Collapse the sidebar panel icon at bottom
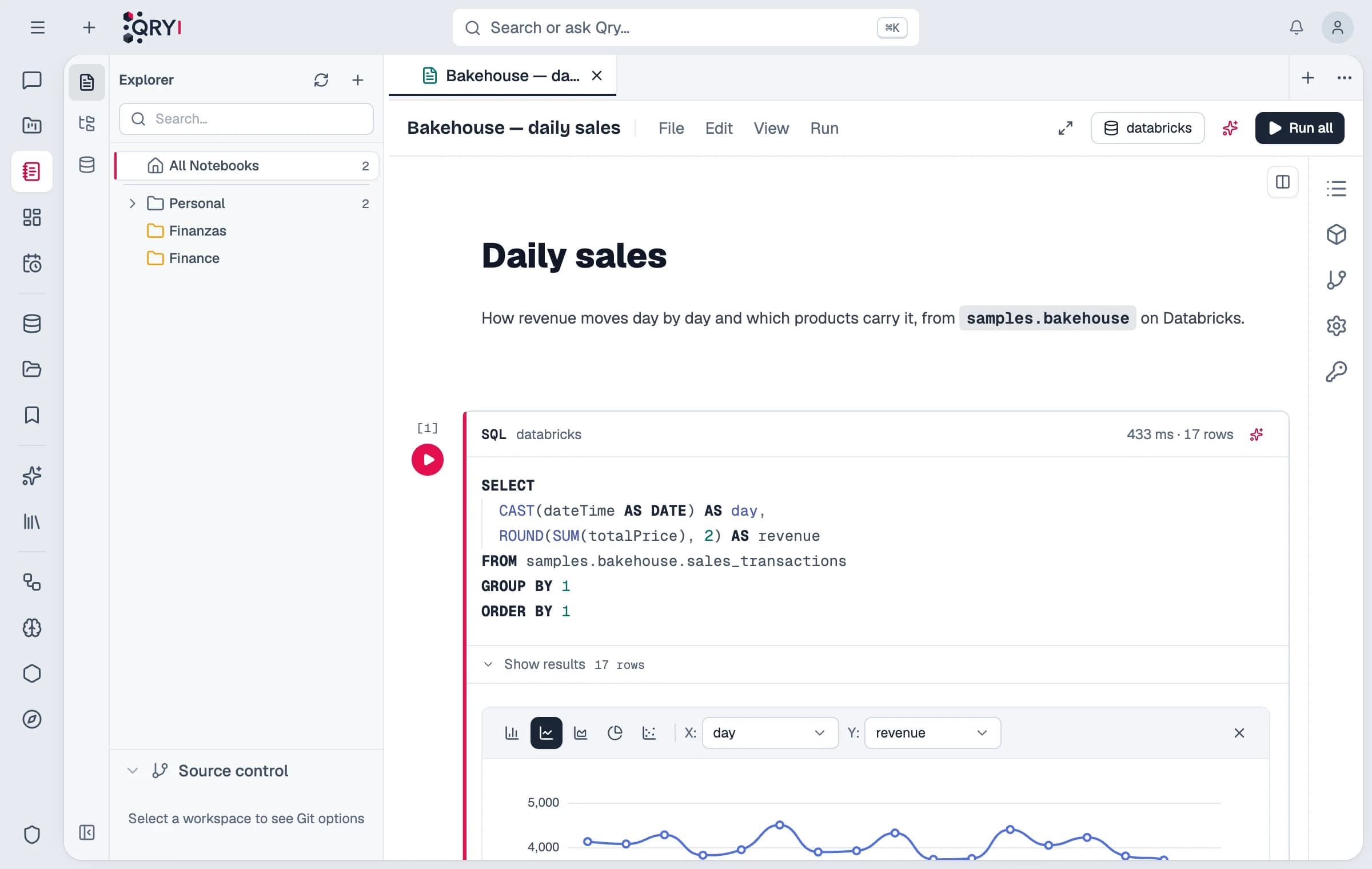 point(87,832)
